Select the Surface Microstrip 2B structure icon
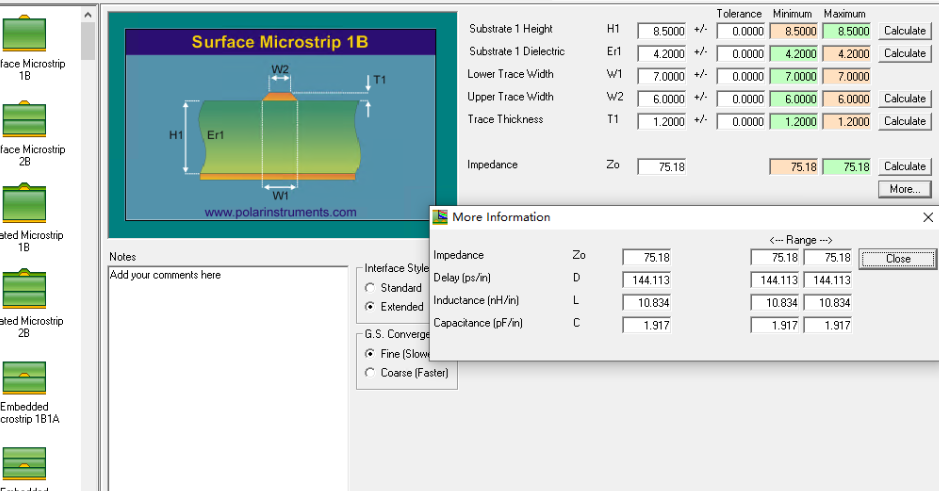Screen dimensions: 939x491 (x=25, y=119)
